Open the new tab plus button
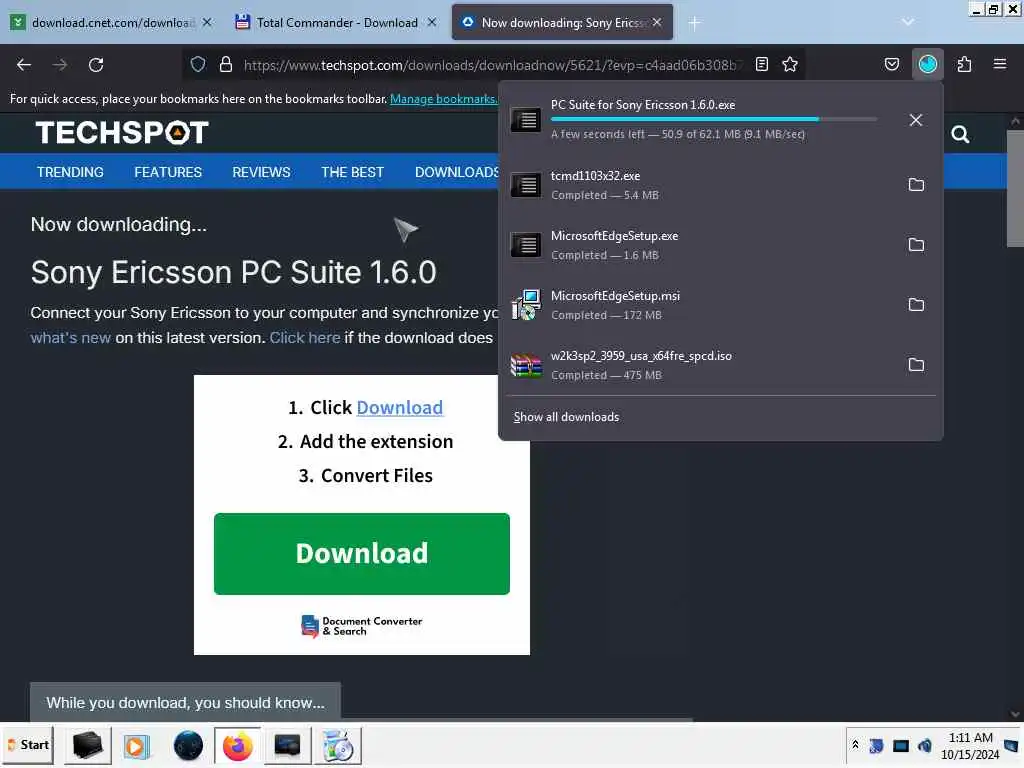 click(x=694, y=23)
